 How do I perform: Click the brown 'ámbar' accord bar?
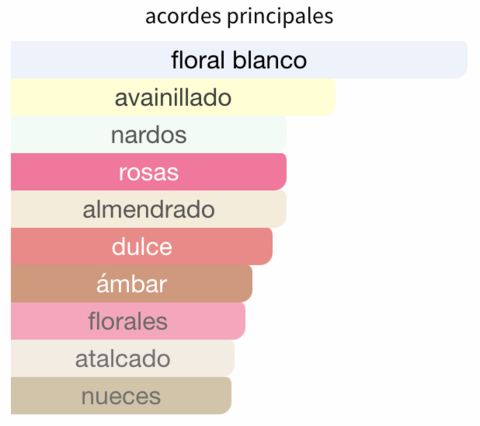(132, 284)
